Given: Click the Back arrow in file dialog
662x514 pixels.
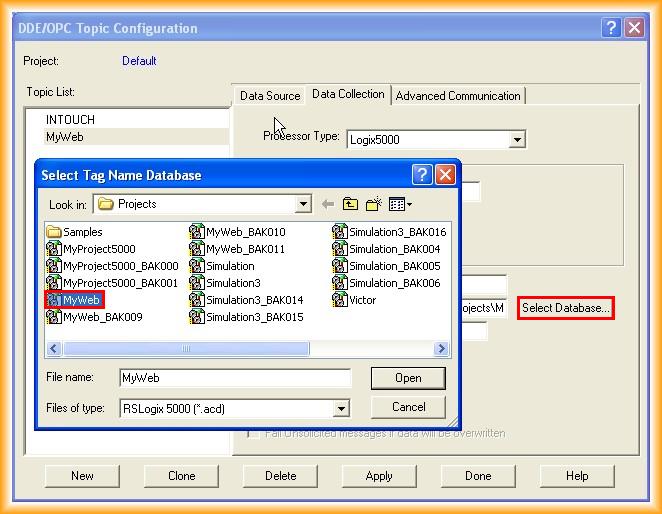Looking at the screenshot, I should tap(327, 204).
